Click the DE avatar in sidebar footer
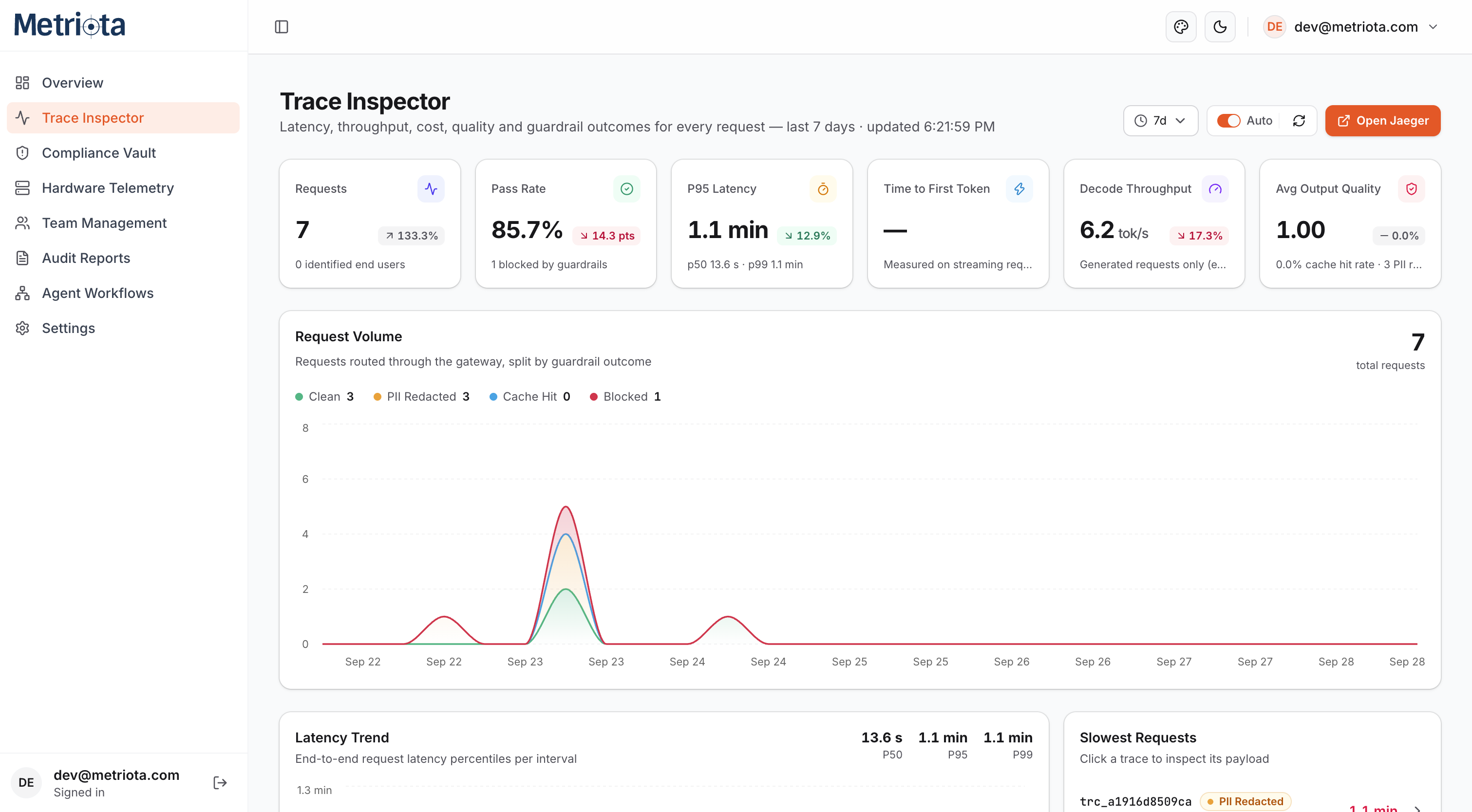This screenshot has width=1472, height=812. point(26,782)
